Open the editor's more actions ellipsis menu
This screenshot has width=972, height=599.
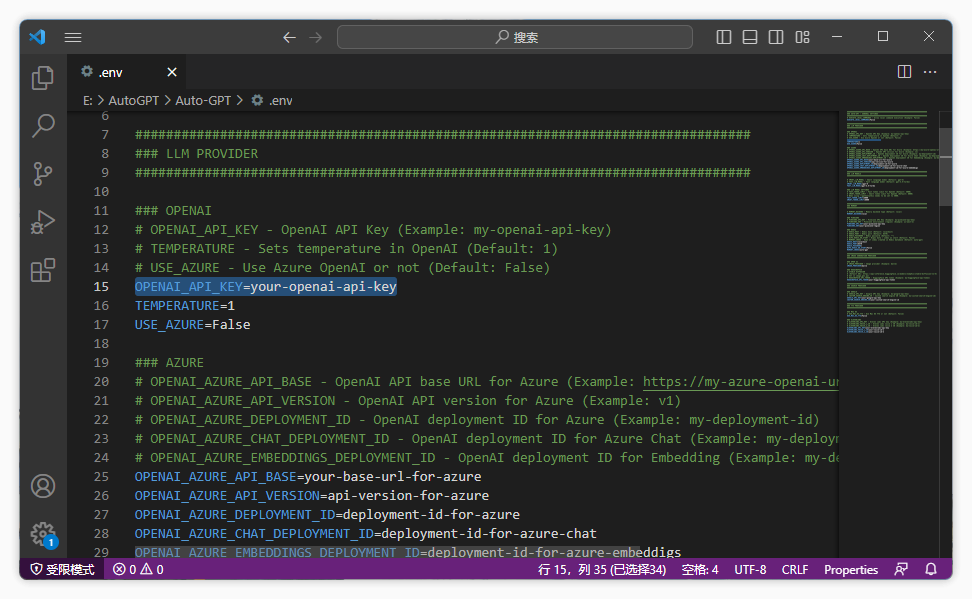931,72
